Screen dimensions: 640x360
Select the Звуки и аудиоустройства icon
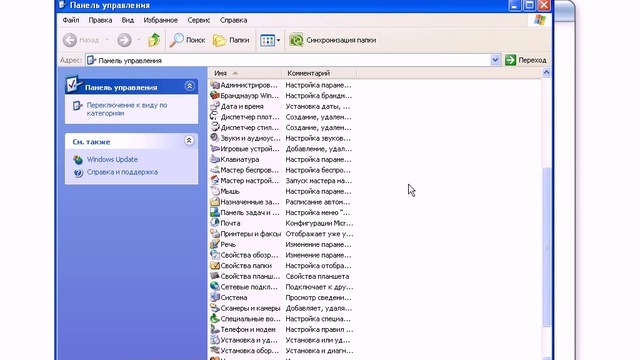pyautogui.click(x=215, y=138)
